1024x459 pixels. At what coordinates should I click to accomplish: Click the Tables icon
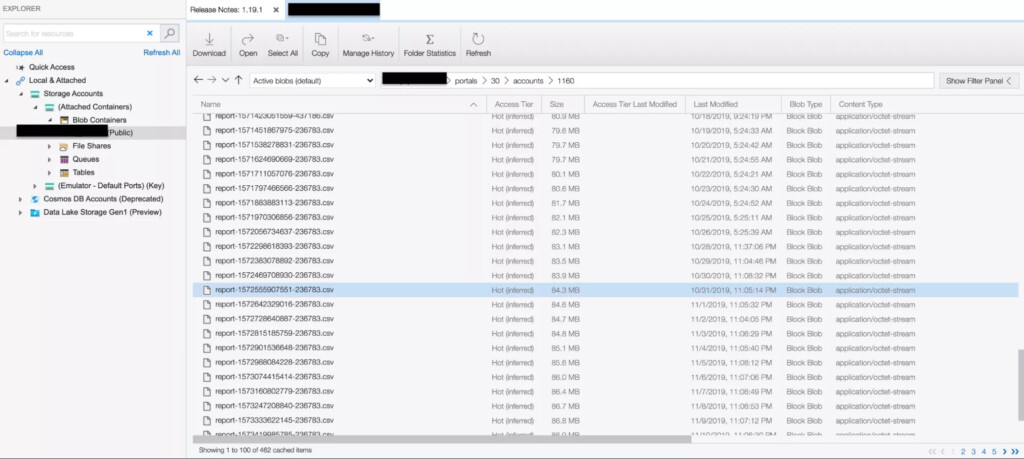tap(63, 172)
